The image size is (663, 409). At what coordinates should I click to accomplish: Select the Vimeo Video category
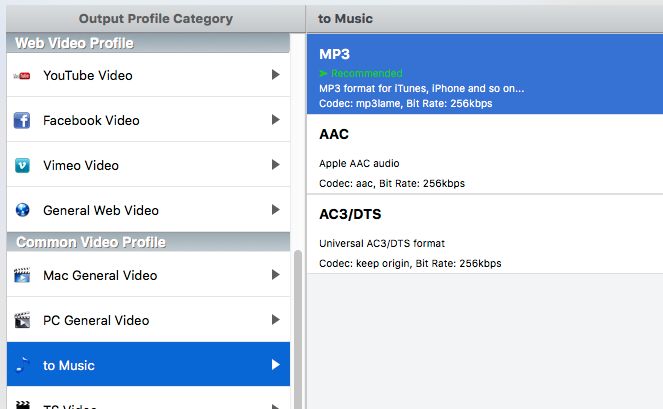coord(148,165)
